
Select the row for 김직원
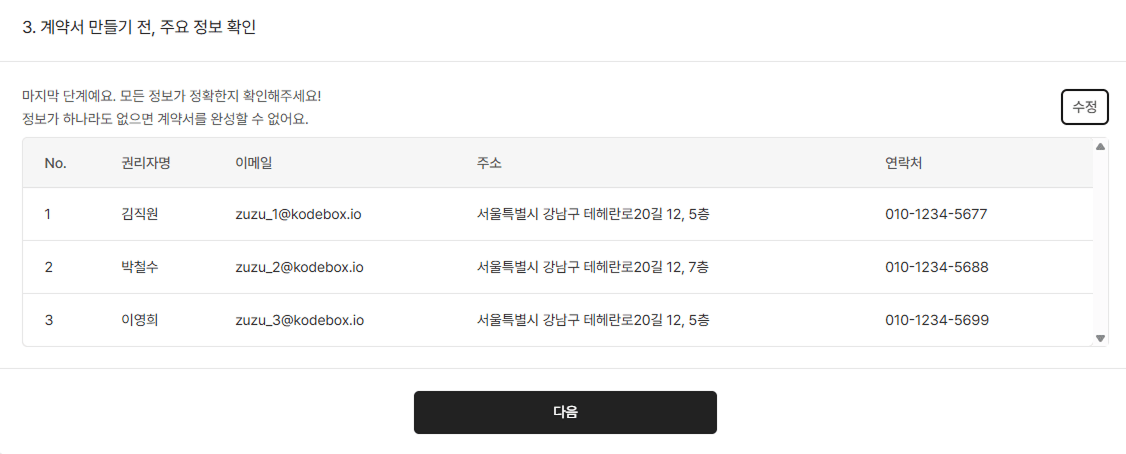139,214
